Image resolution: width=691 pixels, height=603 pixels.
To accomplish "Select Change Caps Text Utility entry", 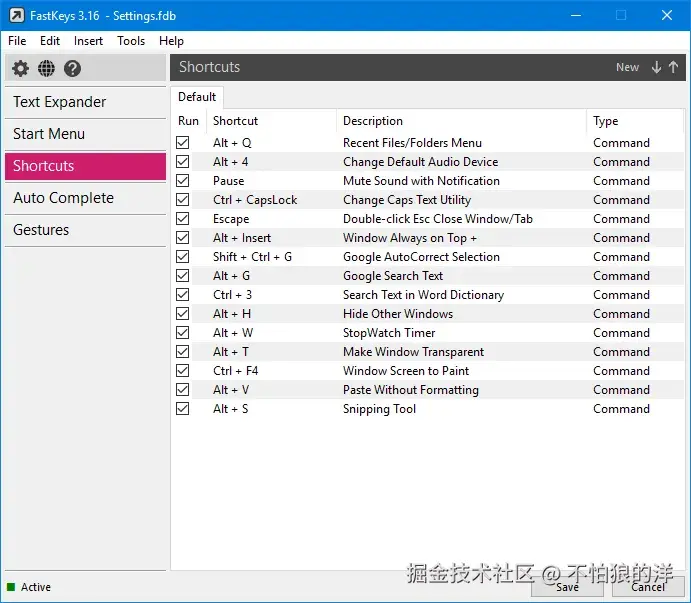I will click(x=407, y=200).
